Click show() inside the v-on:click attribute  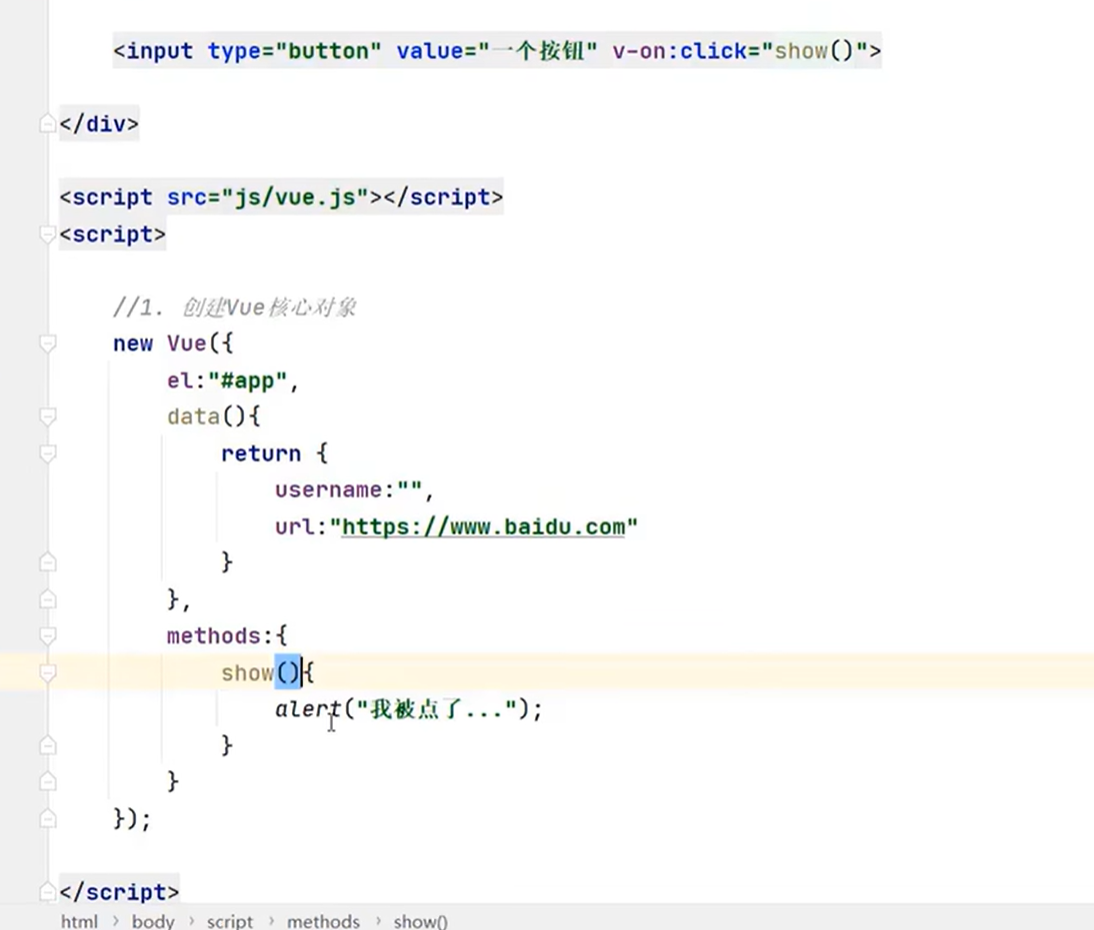click(814, 51)
